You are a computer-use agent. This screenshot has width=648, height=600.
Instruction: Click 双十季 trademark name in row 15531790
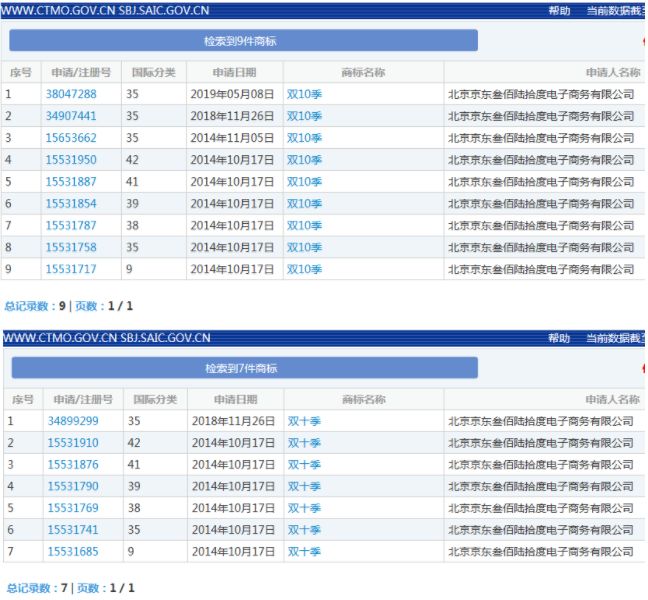pyautogui.click(x=304, y=486)
